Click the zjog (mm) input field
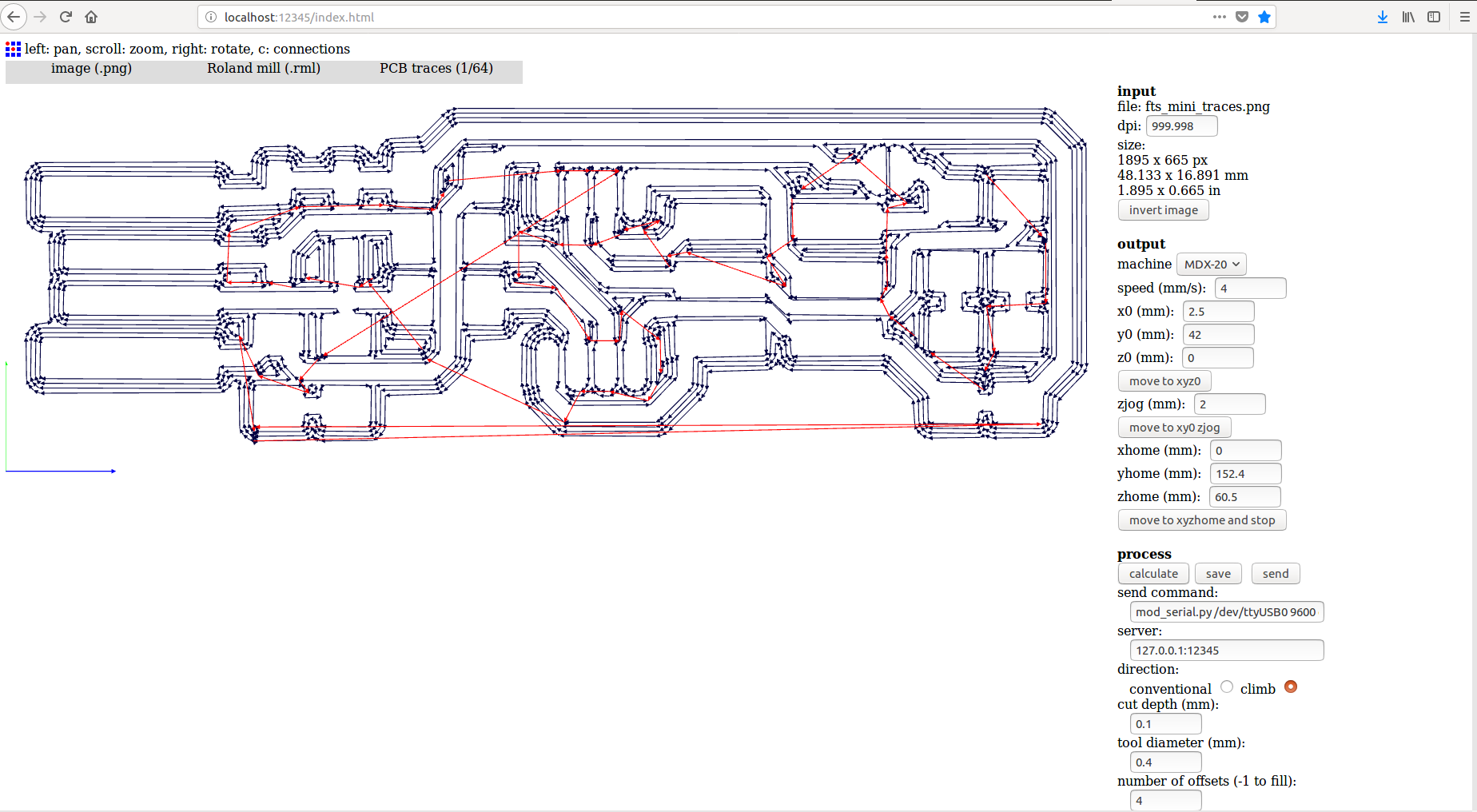The height and width of the screenshot is (812, 1477). coord(1230,404)
